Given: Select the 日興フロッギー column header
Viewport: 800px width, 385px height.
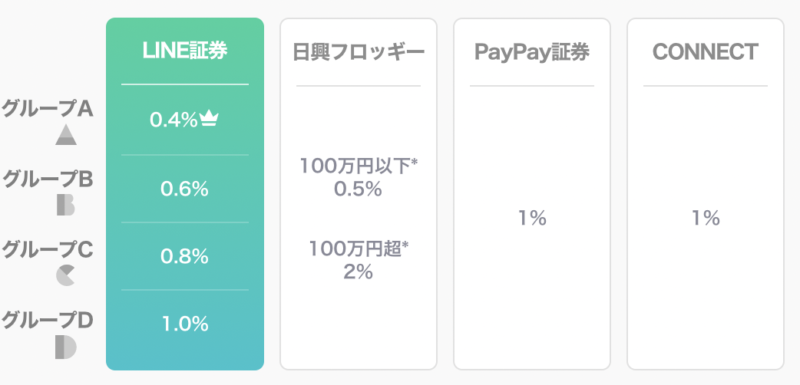Looking at the screenshot, I should (x=359, y=52).
